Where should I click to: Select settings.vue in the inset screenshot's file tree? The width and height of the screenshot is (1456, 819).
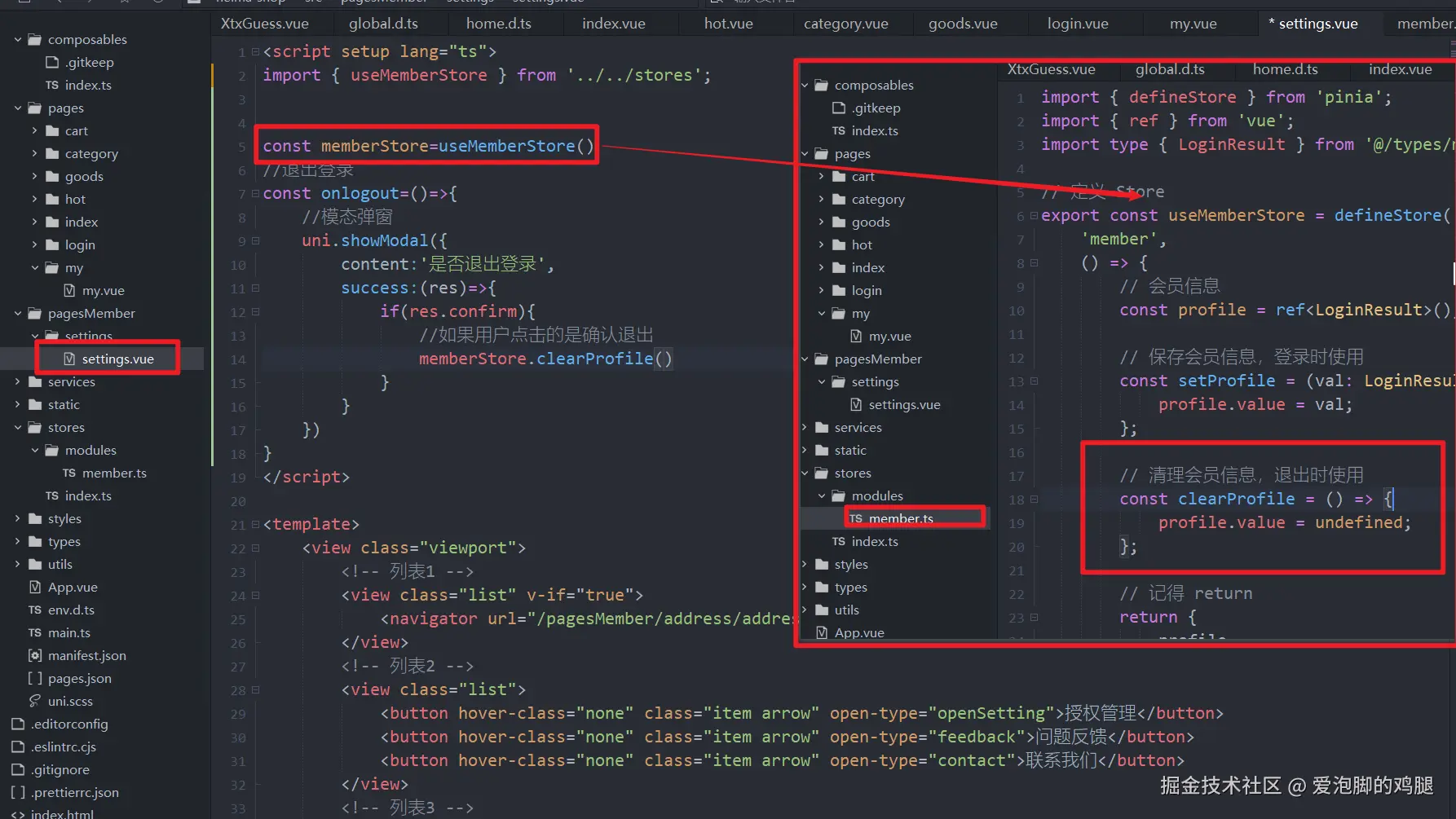click(x=904, y=404)
